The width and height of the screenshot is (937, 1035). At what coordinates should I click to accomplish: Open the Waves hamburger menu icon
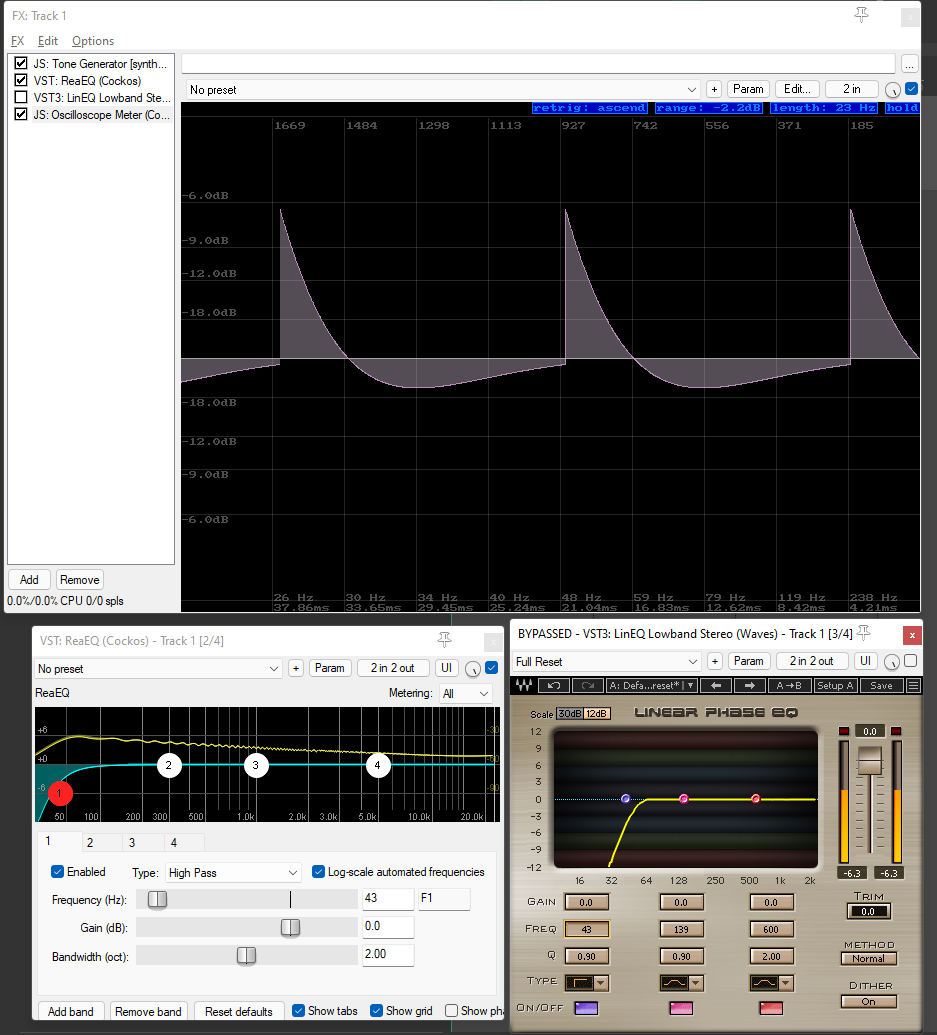click(x=913, y=685)
